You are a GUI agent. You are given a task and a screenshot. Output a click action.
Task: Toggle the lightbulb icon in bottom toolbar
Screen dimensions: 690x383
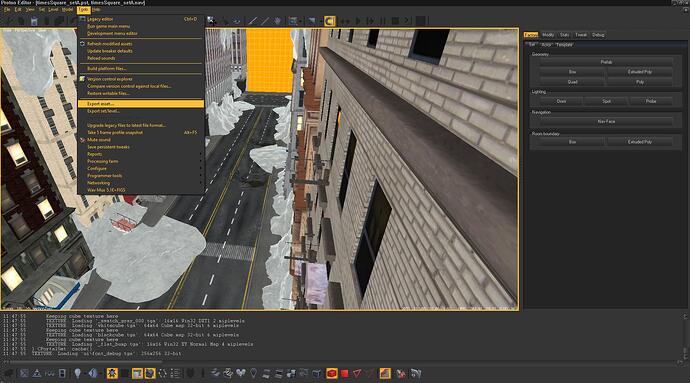(x=77, y=373)
